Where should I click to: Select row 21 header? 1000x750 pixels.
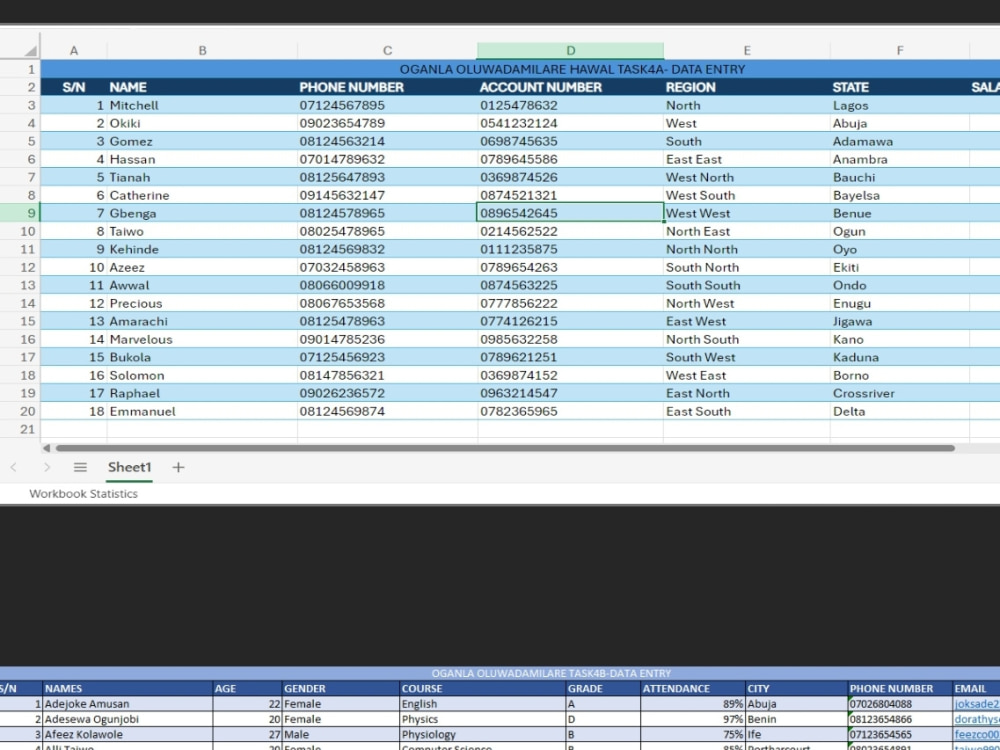click(x=20, y=429)
